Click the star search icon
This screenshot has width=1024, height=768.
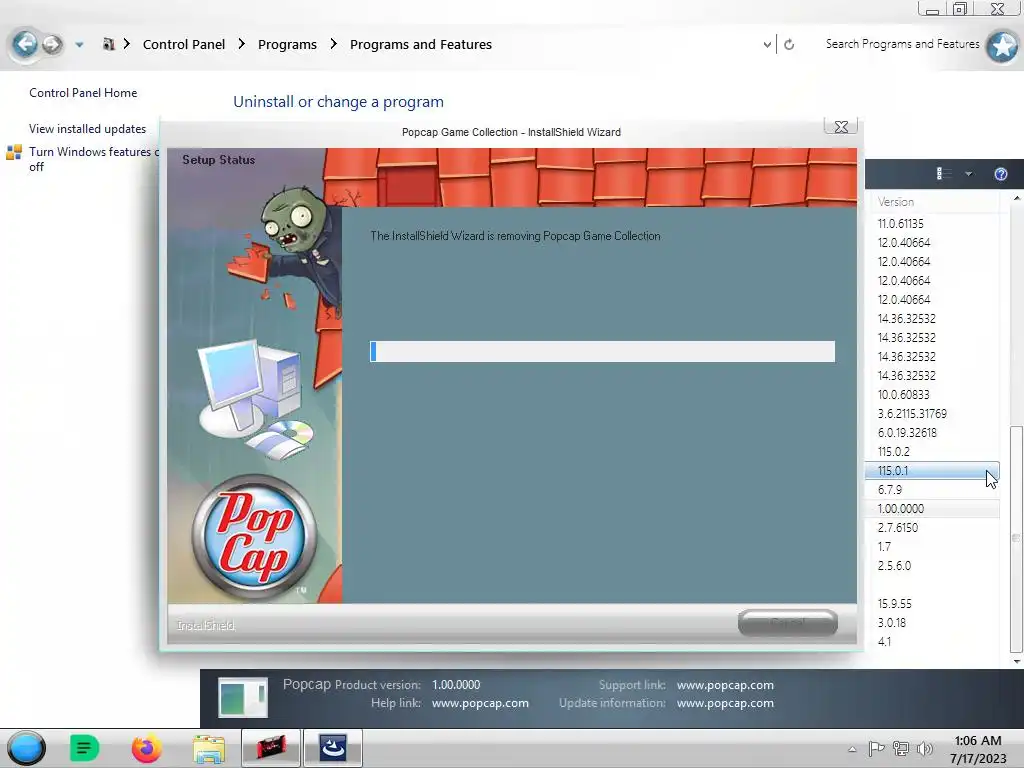[1002, 46]
